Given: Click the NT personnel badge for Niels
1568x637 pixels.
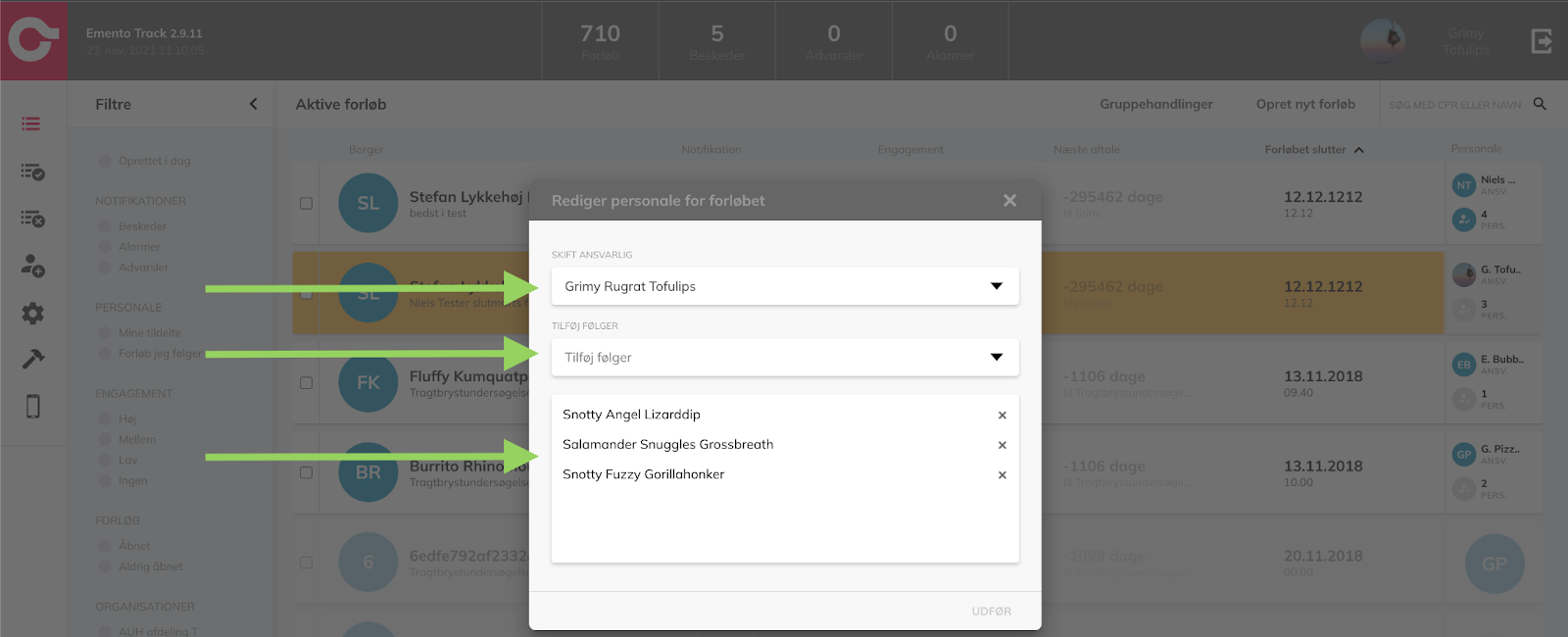Looking at the screenshot, I should 1464,184.
